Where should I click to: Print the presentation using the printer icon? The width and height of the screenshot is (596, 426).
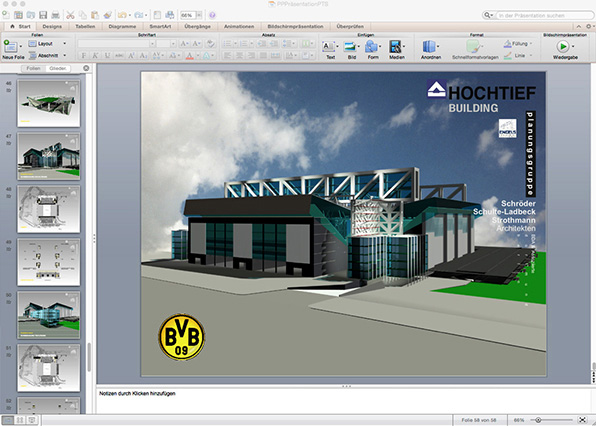55,15
